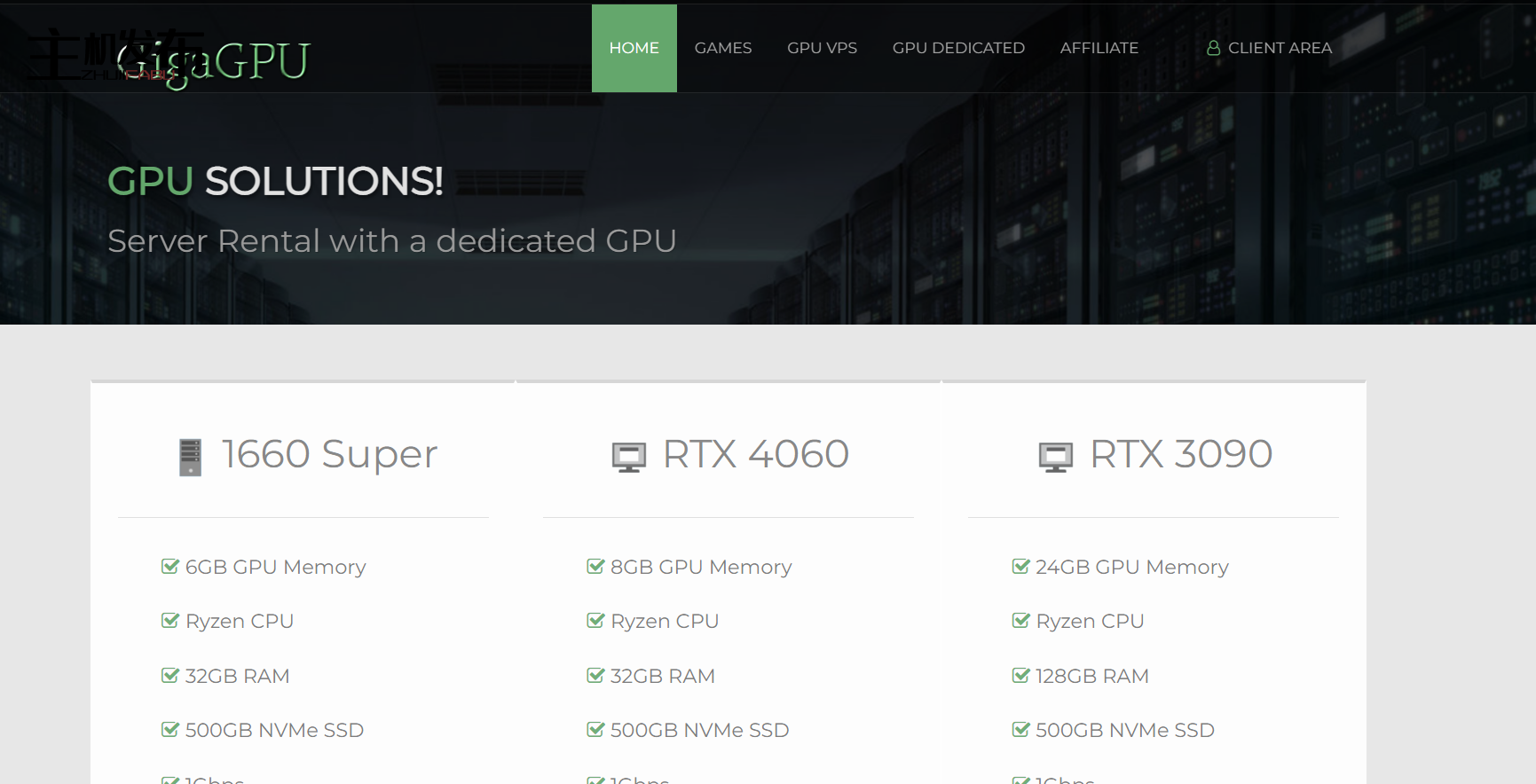Open the Client Area link
This screenshot has height=784, width=1536.
pos(1279,48)
